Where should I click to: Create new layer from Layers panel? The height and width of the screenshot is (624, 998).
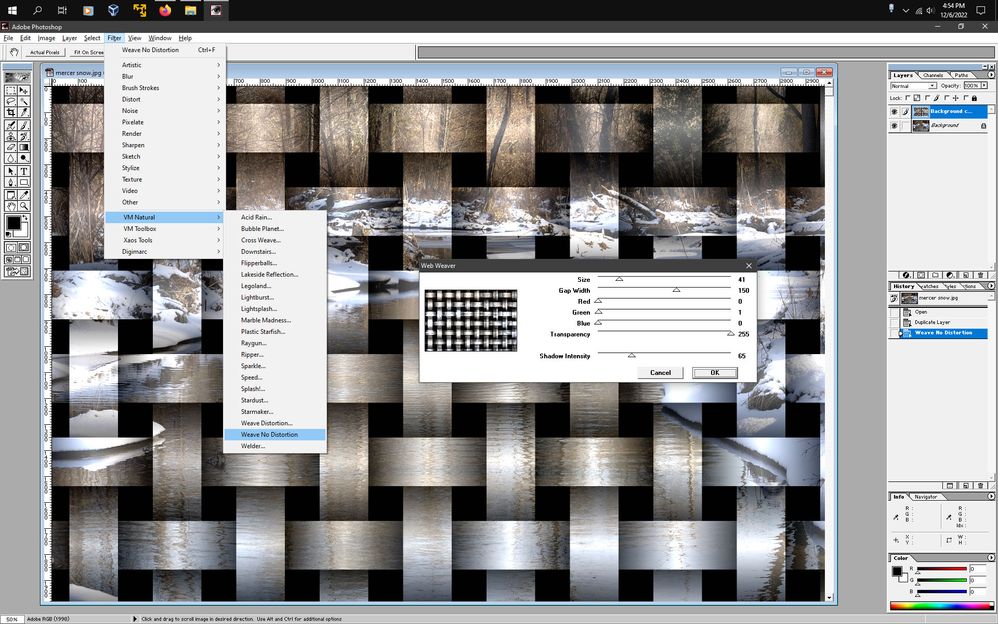[966, 275]
